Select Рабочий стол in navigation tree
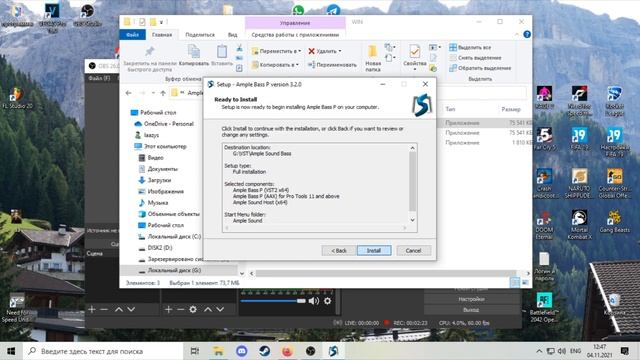The width and height of the screenshot is (640, 360). (x=158, y=112)
